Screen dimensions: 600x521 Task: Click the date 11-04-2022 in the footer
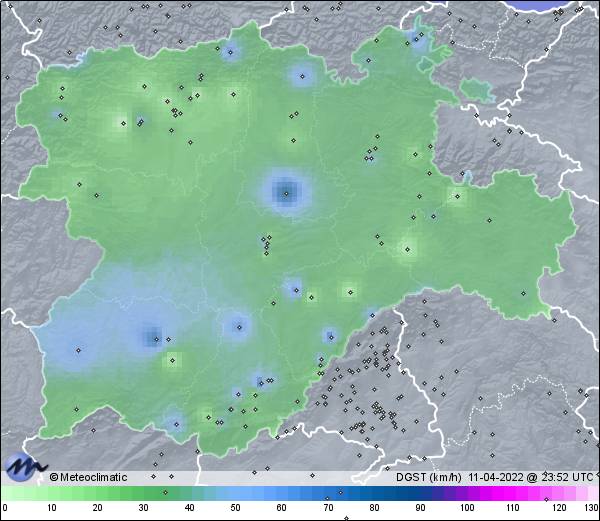pyautogui.click(x=496, y=477)
